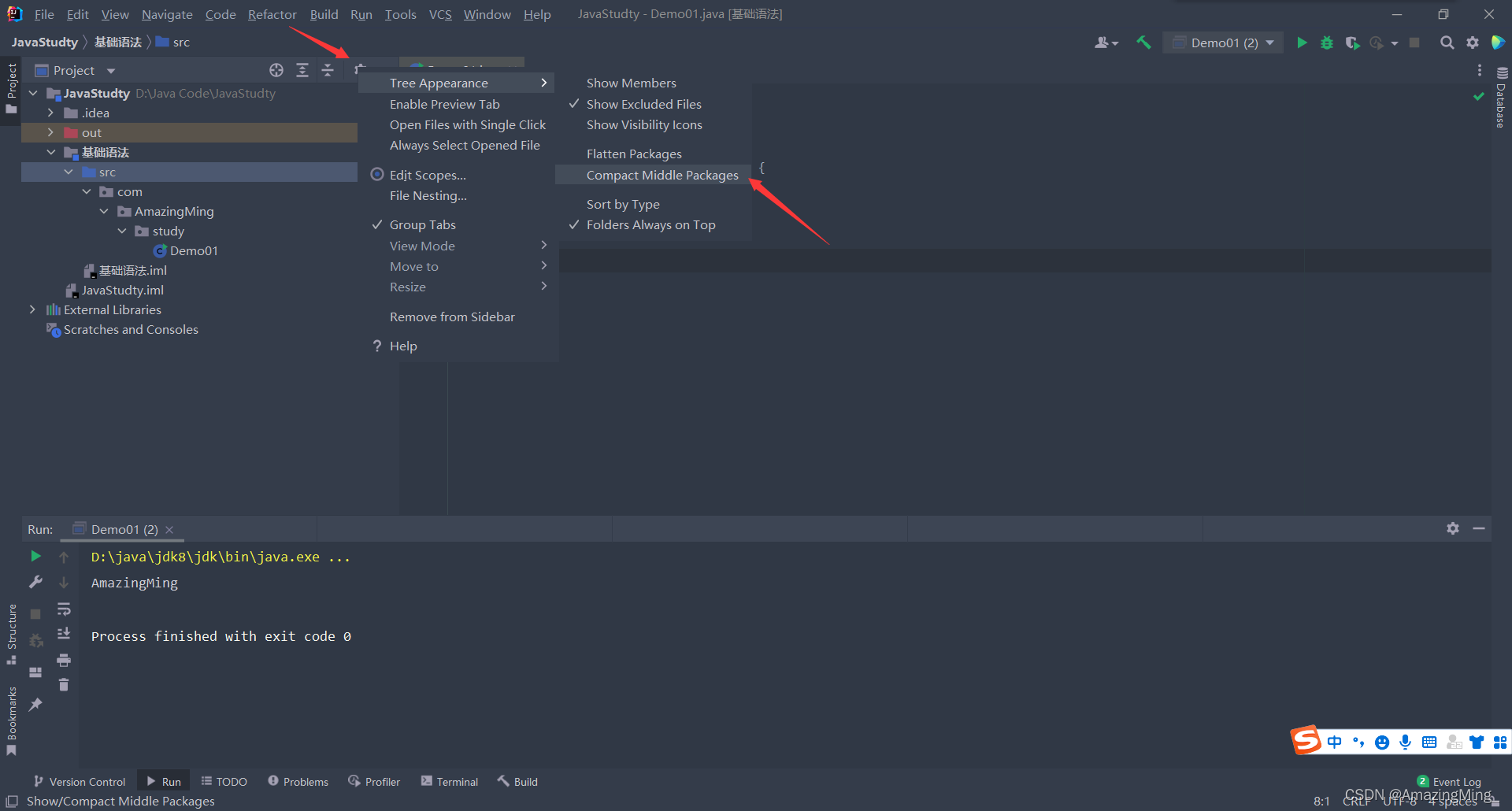Open the Problems tool window
Viewport: 1512px width, 811px height.
(298, 781)
